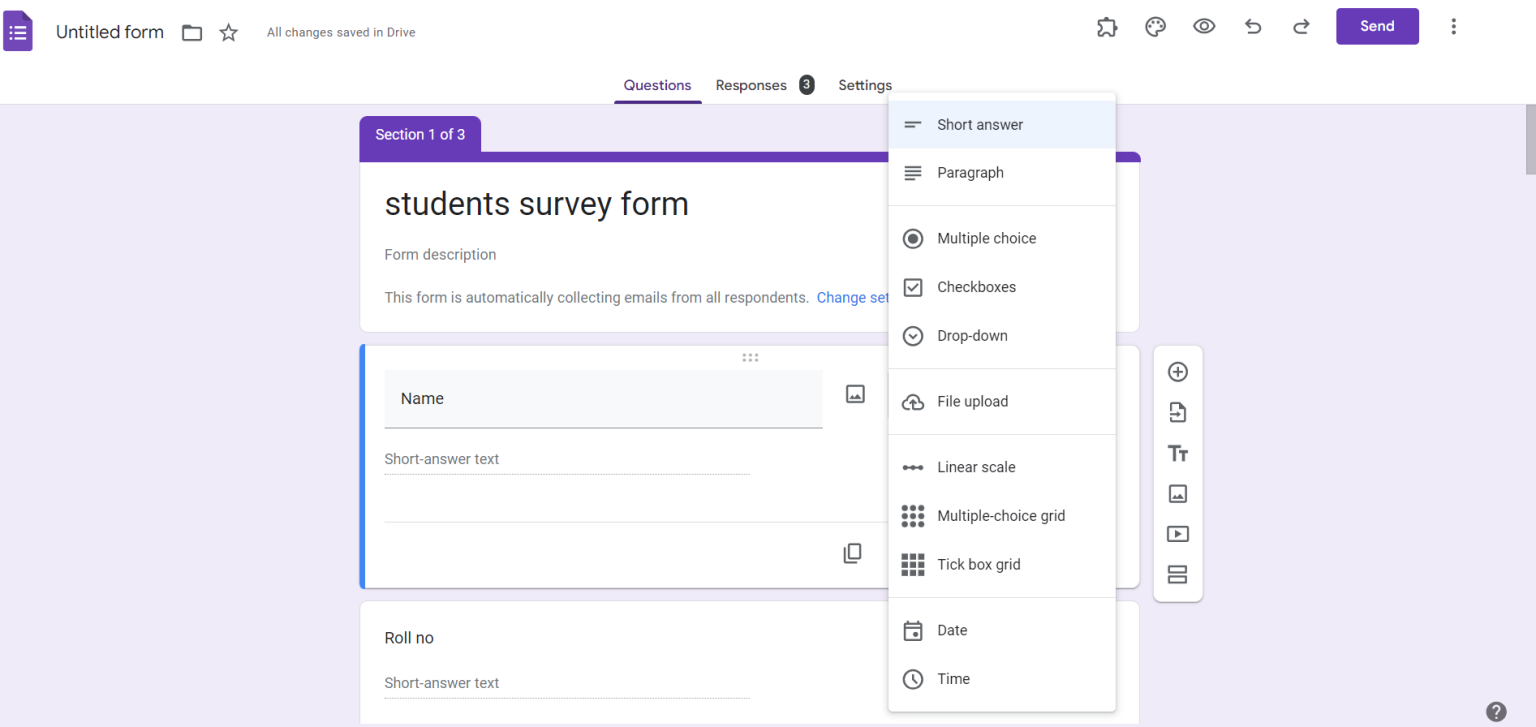
Task: Add title and description icon
Action: coord(1178,453)
